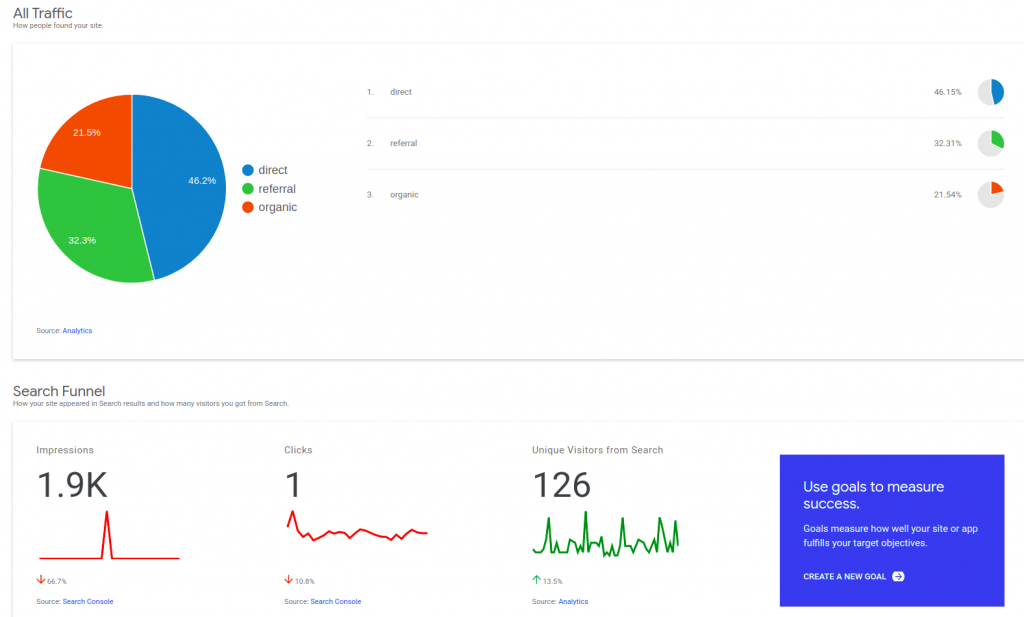Open Analytics link under Unique Visitors from Search

(x=573, y=601)
